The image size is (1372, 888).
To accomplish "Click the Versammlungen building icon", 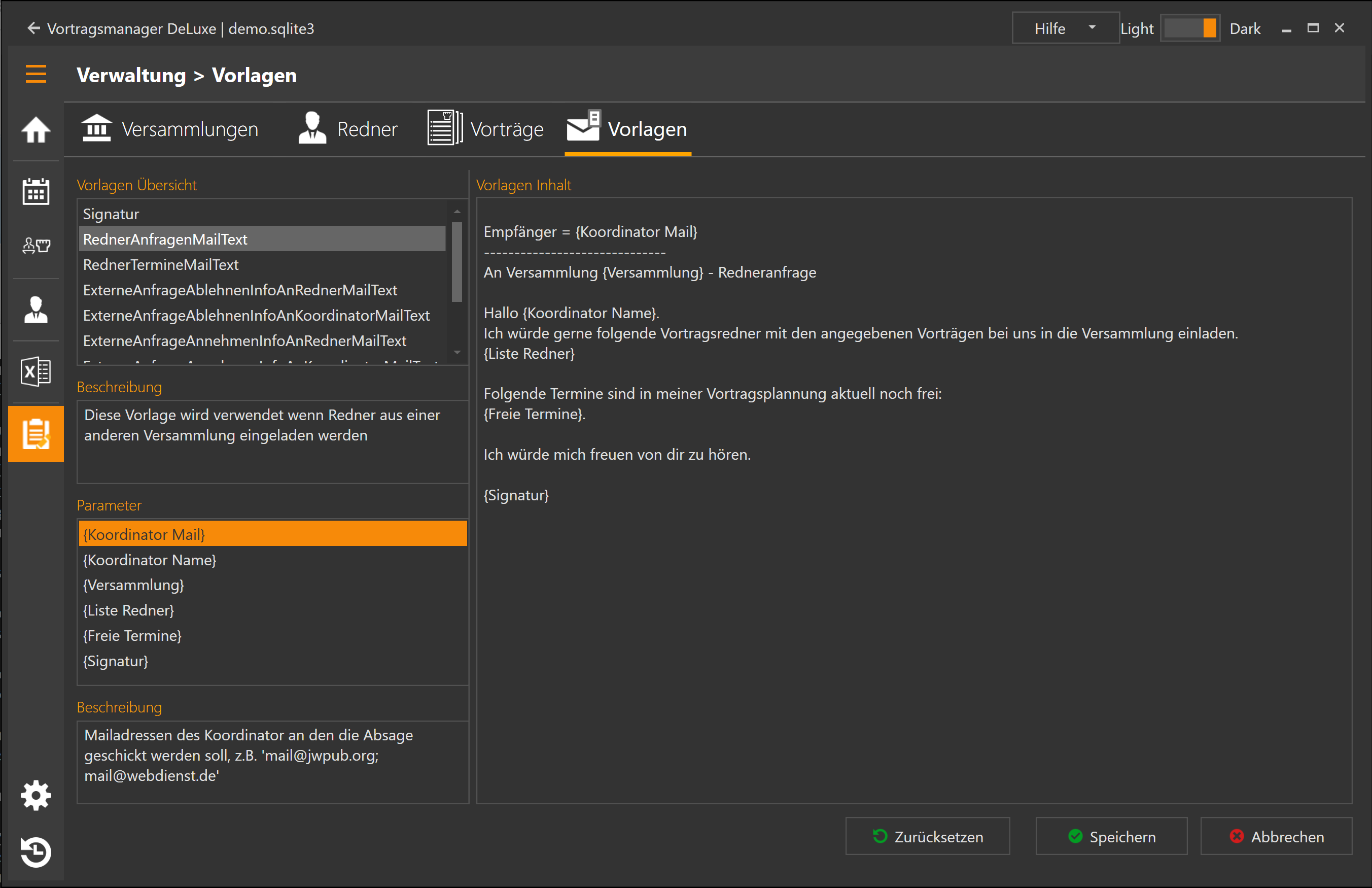I will pos(96,128).
